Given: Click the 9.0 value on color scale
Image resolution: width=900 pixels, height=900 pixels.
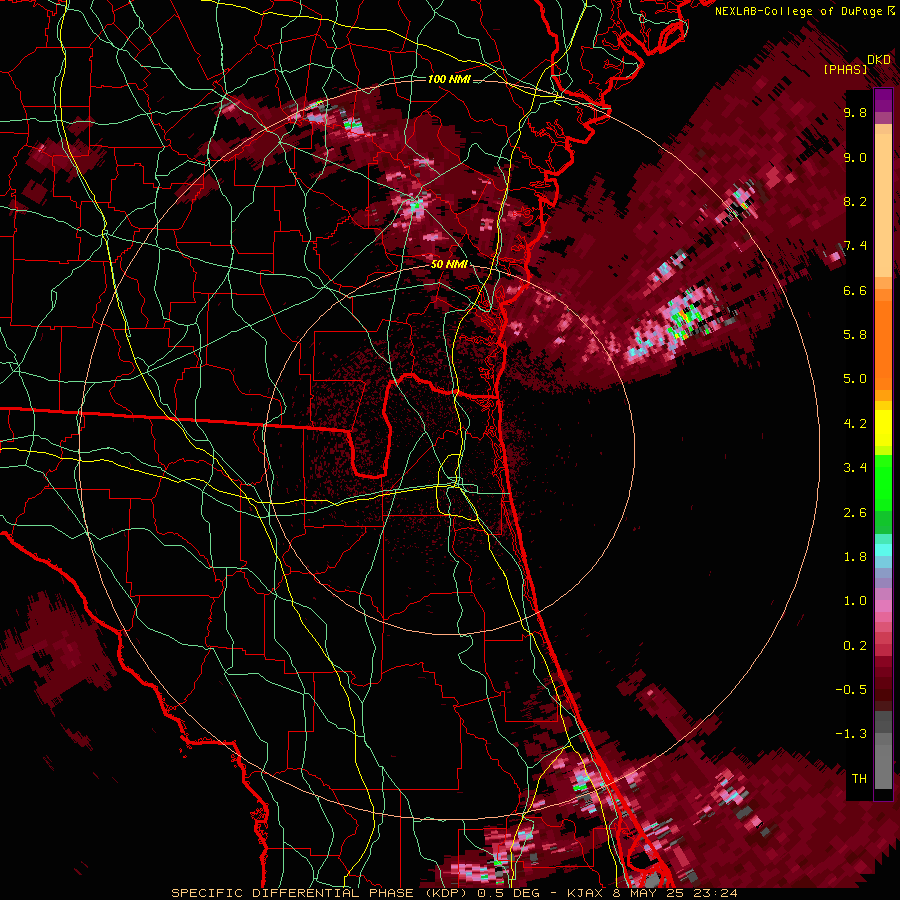Looking at the screenshot, I should pos(855,157).
